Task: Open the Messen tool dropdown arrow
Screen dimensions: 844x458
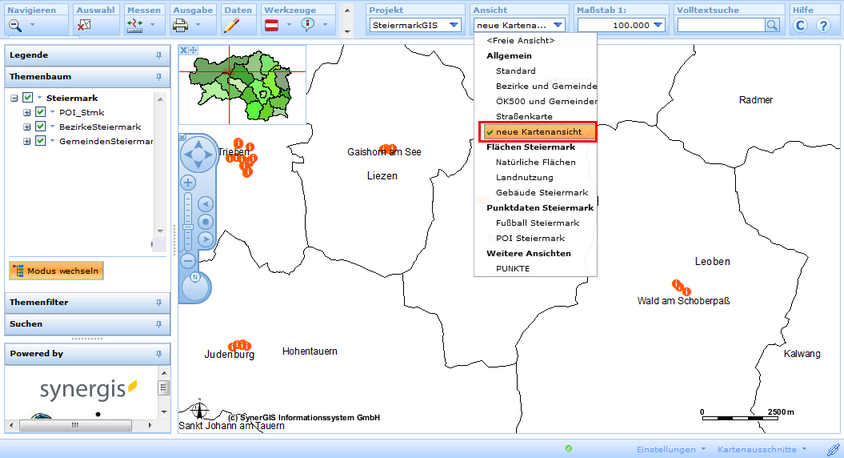Action: coord(152,25)
